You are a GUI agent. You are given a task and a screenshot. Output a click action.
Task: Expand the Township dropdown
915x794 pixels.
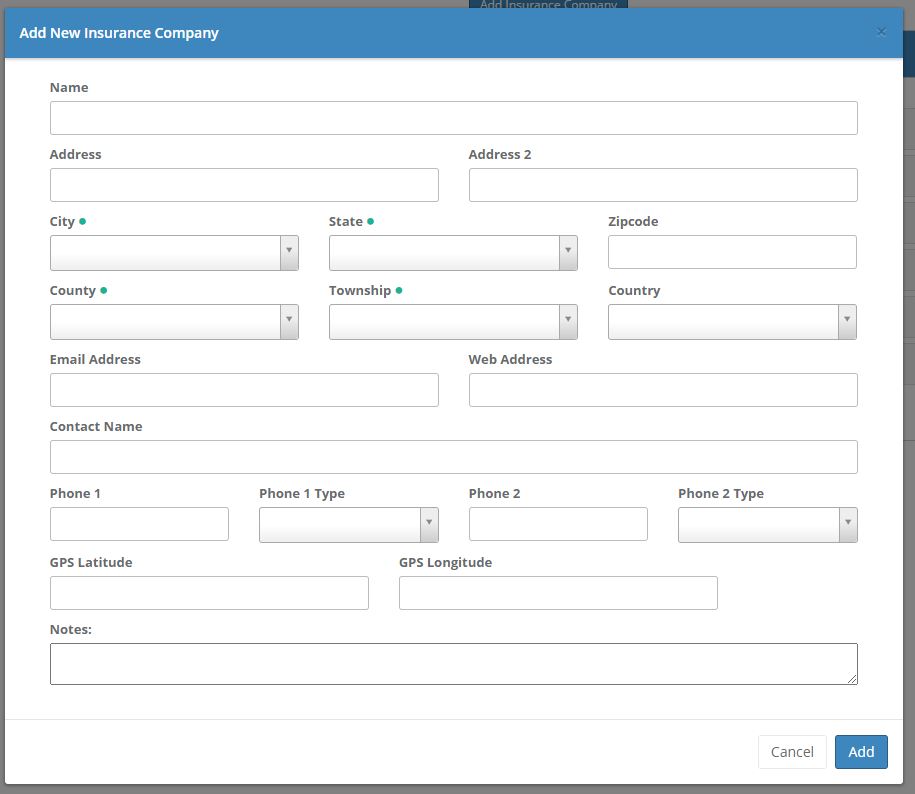[452, 322]
